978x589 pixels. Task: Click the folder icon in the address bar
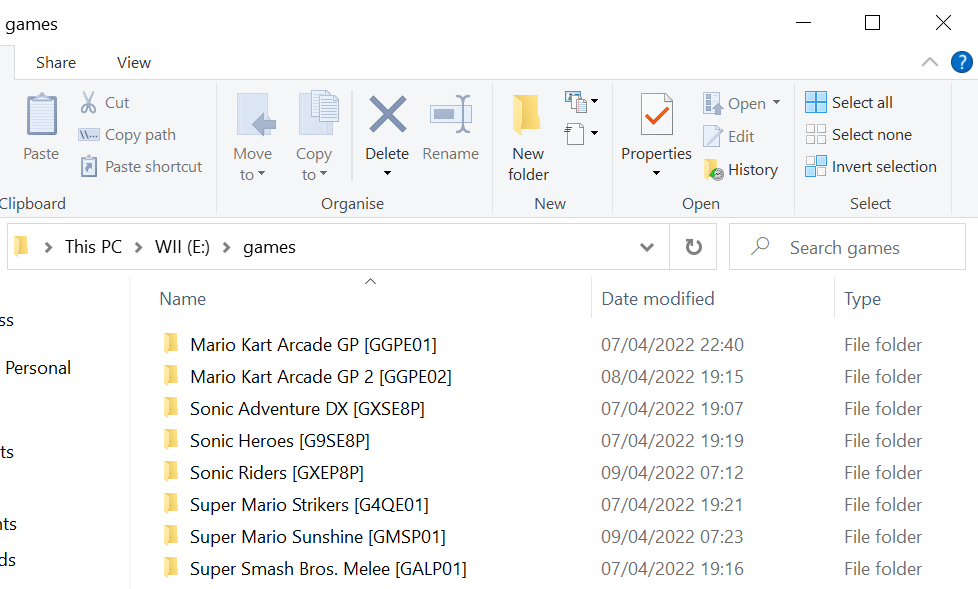pos(21,246)
